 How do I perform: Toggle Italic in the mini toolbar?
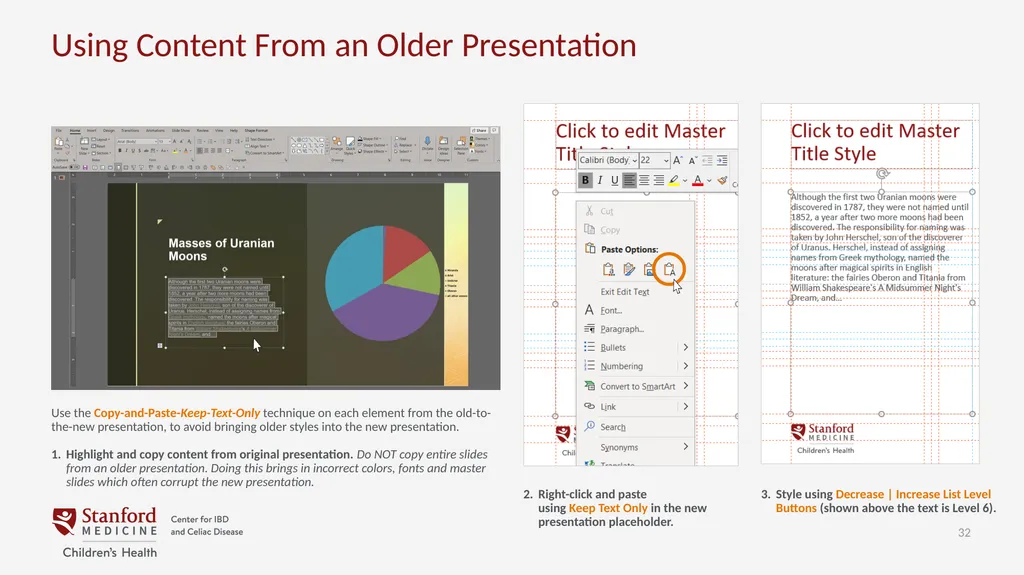(600, 180)
